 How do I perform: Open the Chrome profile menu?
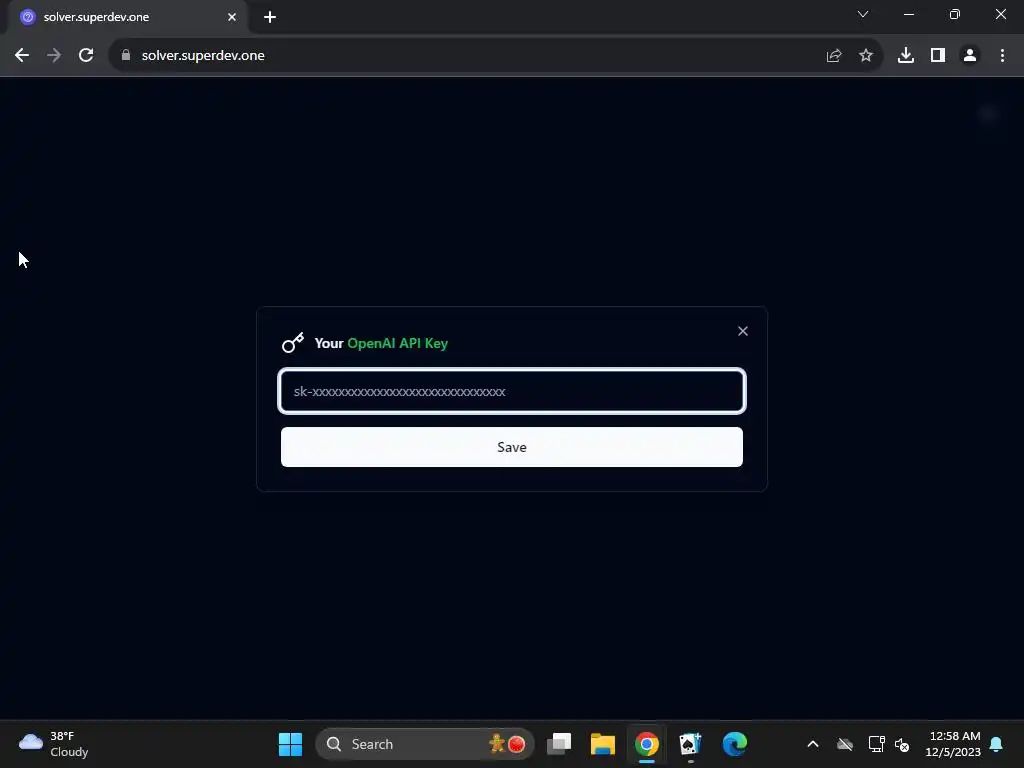(970, 56)
